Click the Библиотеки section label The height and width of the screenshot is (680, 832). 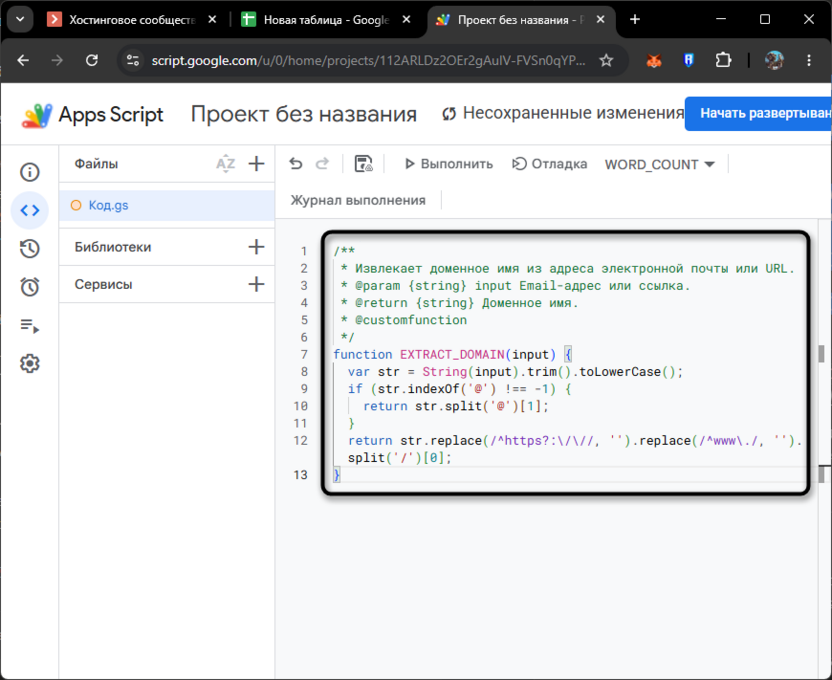[x=112, y=247]
